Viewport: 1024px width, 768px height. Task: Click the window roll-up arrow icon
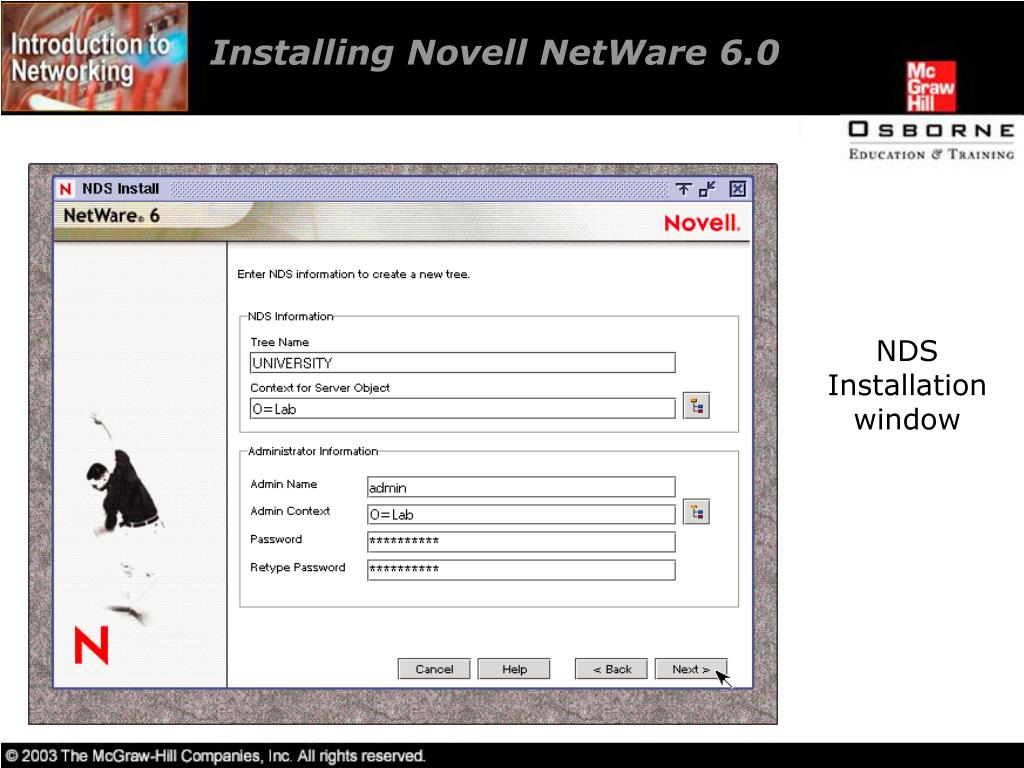(683, 189)
